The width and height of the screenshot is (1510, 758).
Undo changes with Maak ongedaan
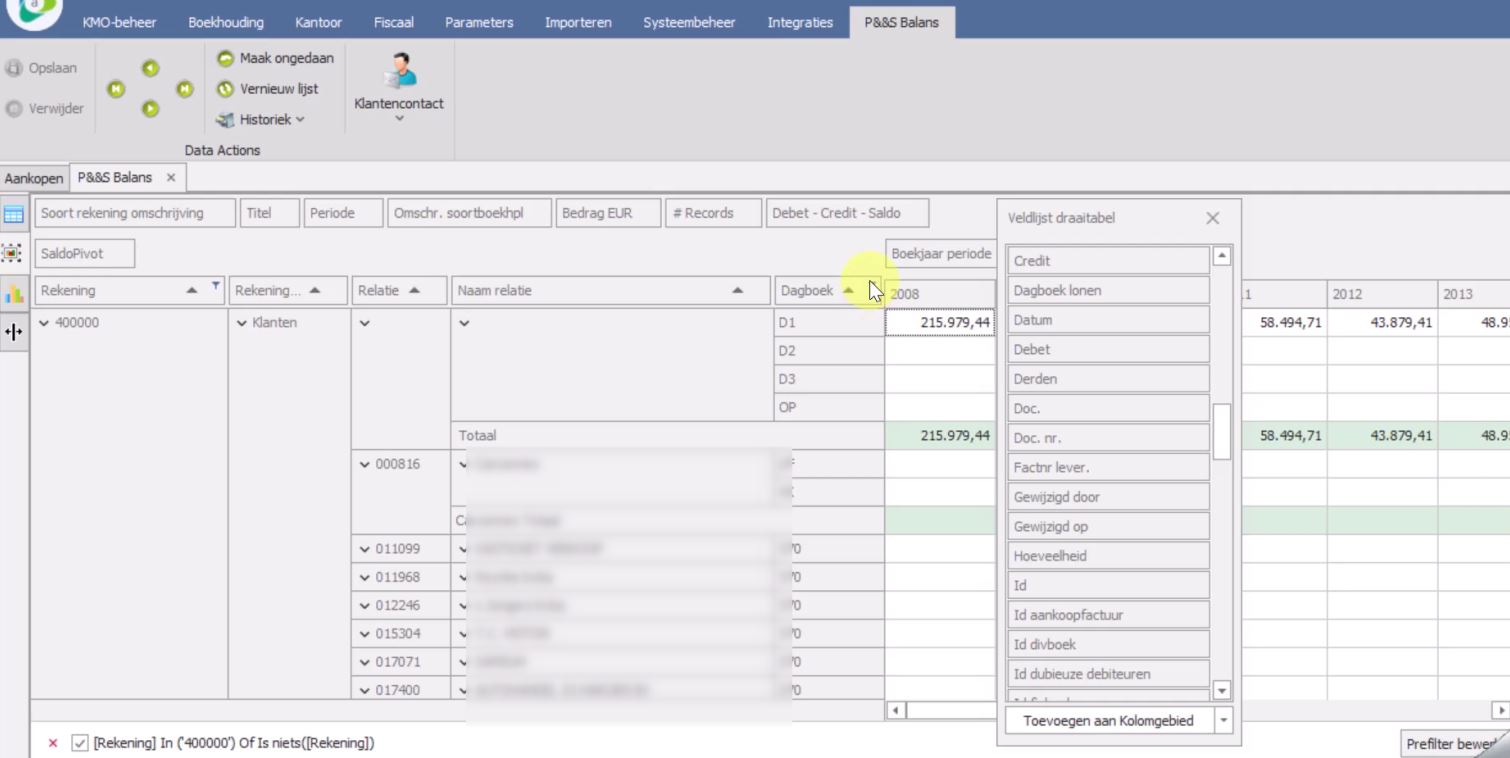click(x=275, y=58)
